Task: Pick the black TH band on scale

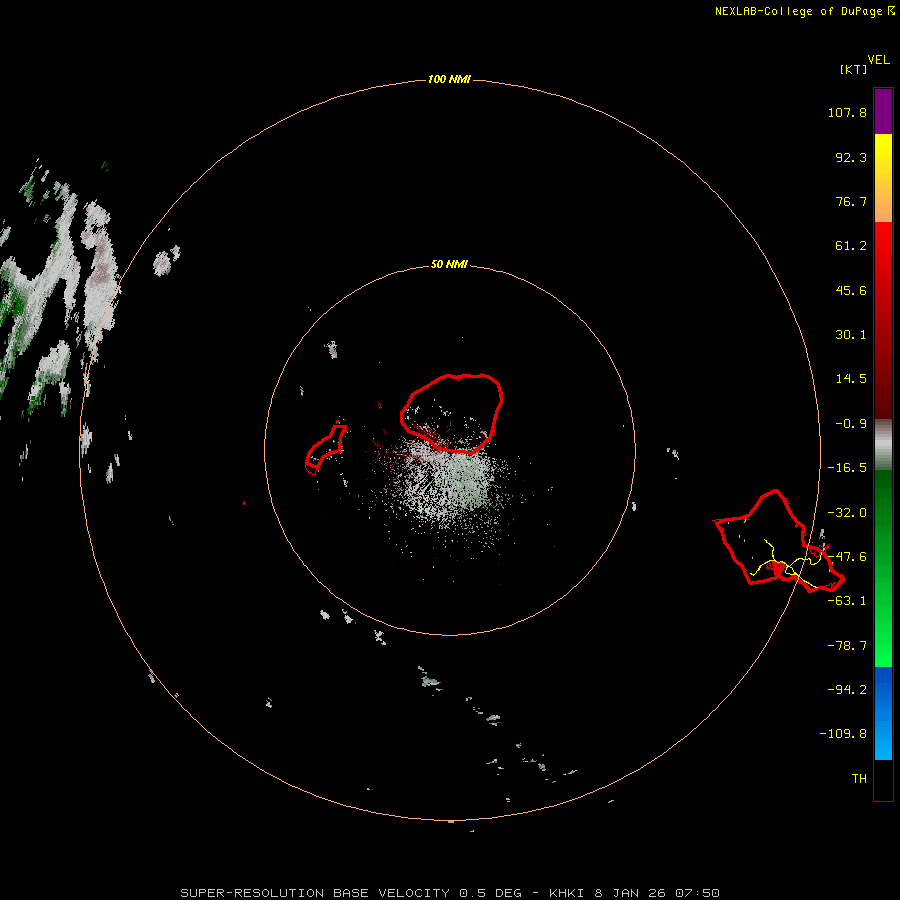Action: (883, 779)
